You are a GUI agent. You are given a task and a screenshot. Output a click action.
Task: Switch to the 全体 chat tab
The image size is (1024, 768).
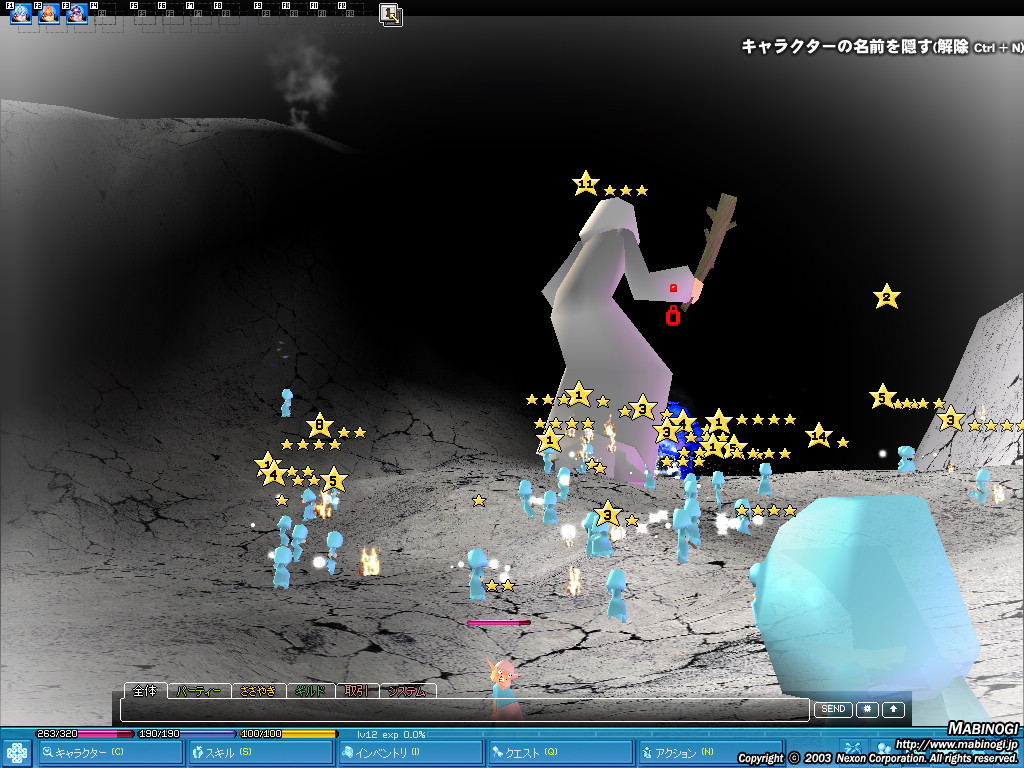(x=145, y=691)
